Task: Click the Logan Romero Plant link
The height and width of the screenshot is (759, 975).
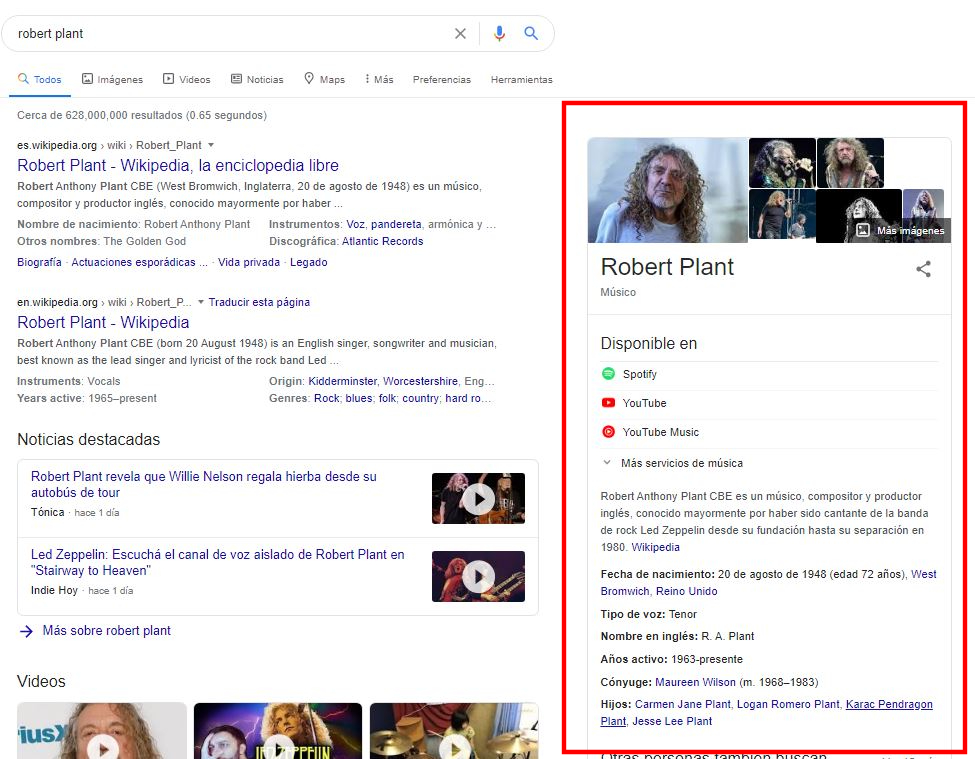Action: click(x=788, y=704)
